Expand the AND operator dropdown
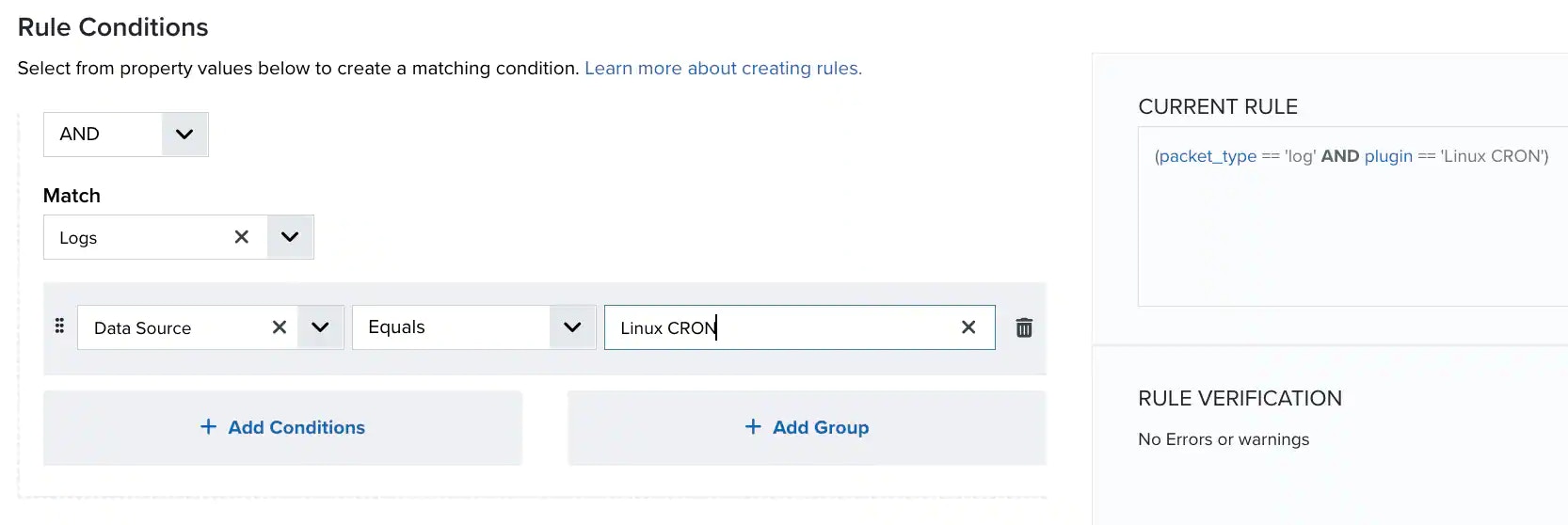 click(184, 135)
